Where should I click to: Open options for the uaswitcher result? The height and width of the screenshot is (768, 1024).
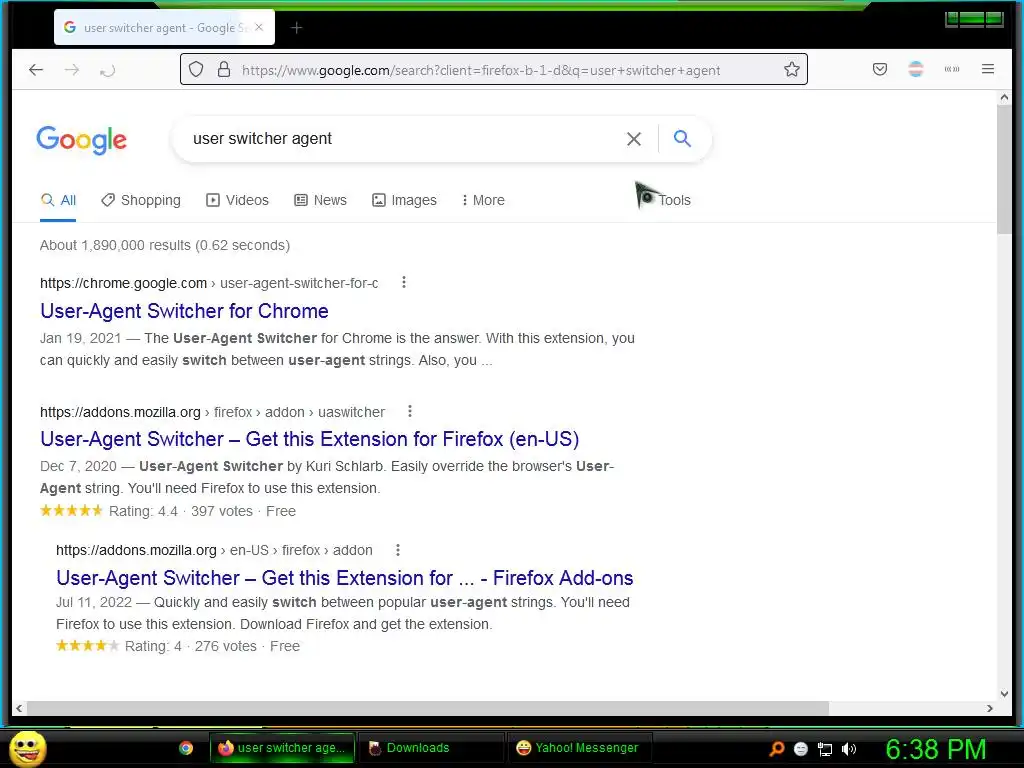pos(409,411)
